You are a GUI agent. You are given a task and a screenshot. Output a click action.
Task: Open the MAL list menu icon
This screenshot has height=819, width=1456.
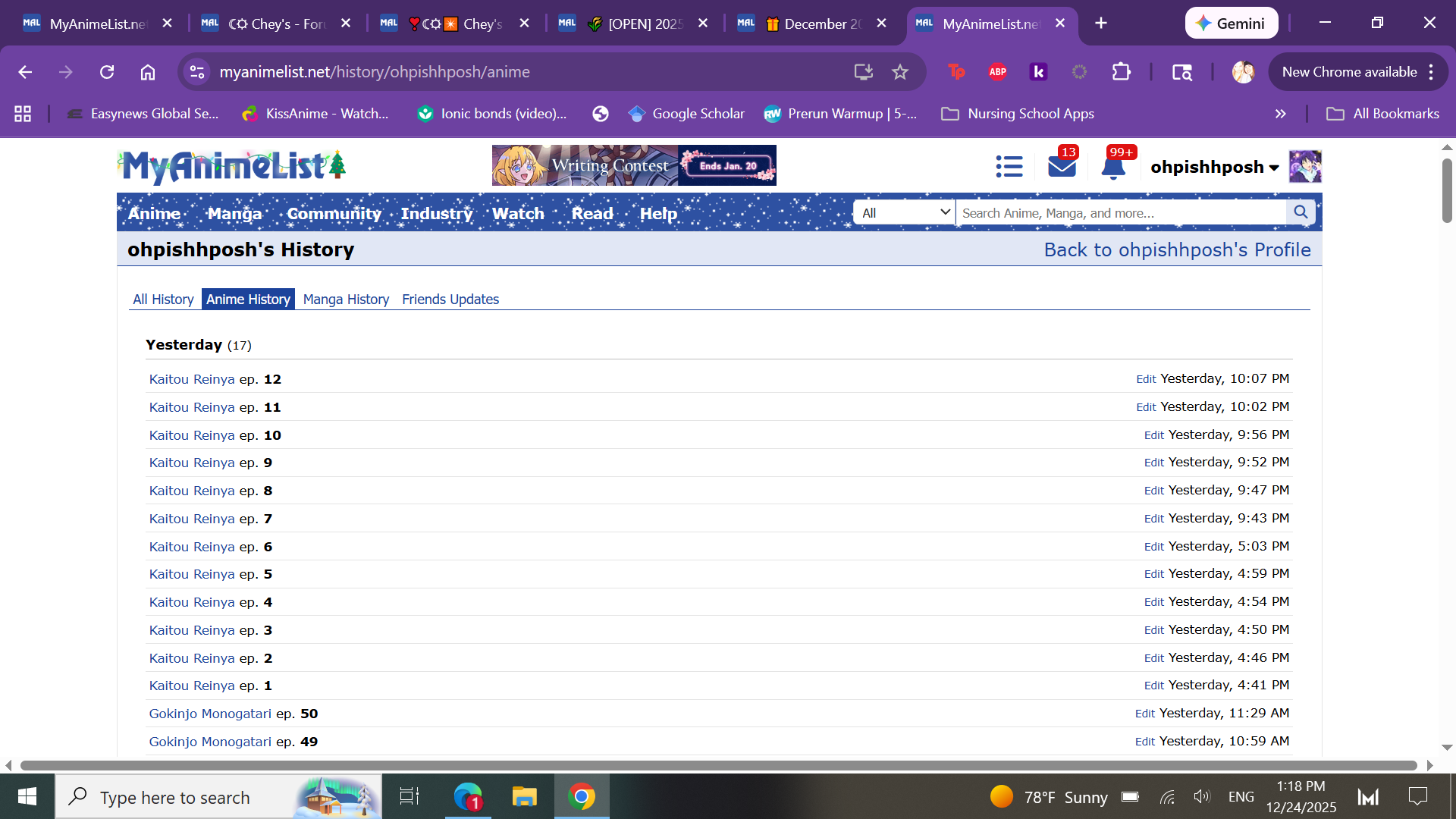tap(1009, 166)
